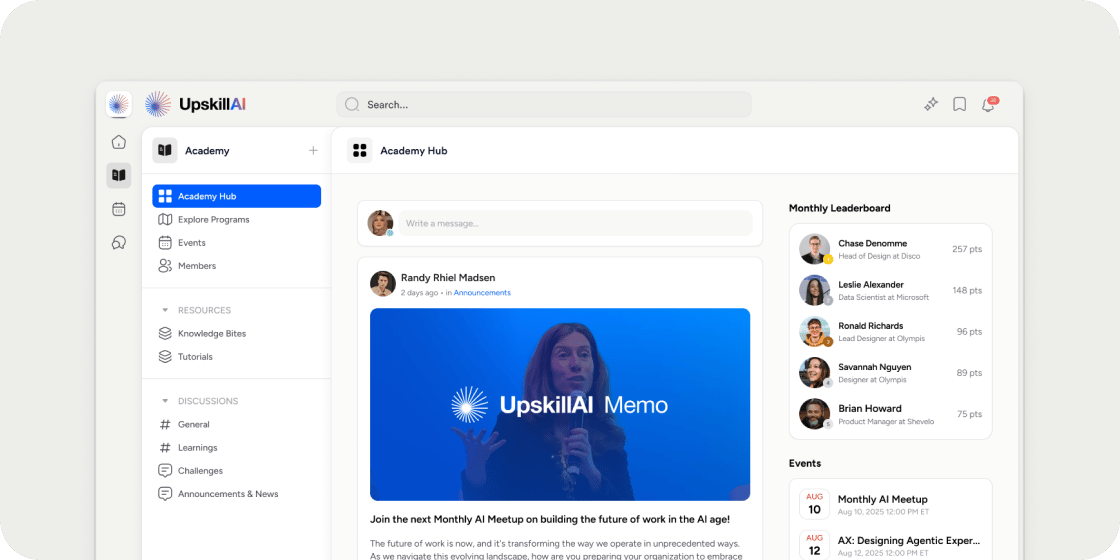Image resolution: width=1120 pixels, height=560 pixels.
Task: Open Announcements & News discussion
Action: pos(236,494)
